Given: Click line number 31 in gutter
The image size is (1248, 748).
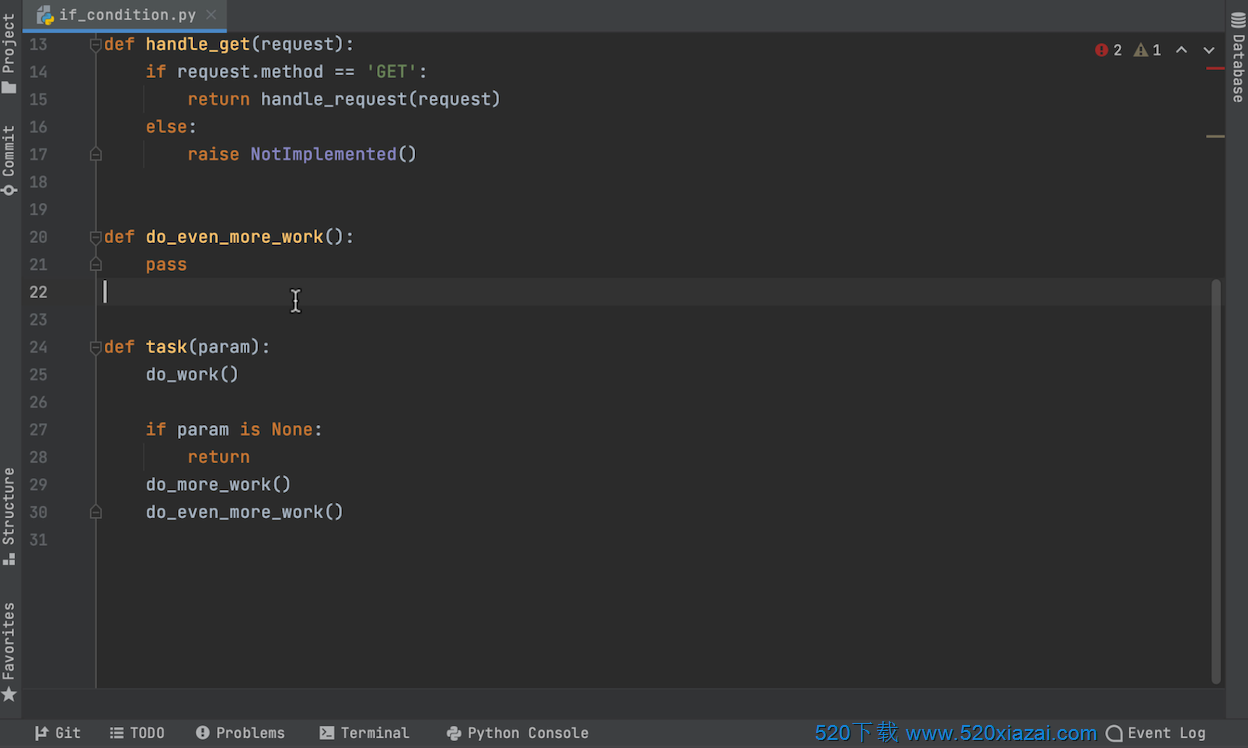Looking at the screenshot, I should pyautogui.click(x=38, y=540).
